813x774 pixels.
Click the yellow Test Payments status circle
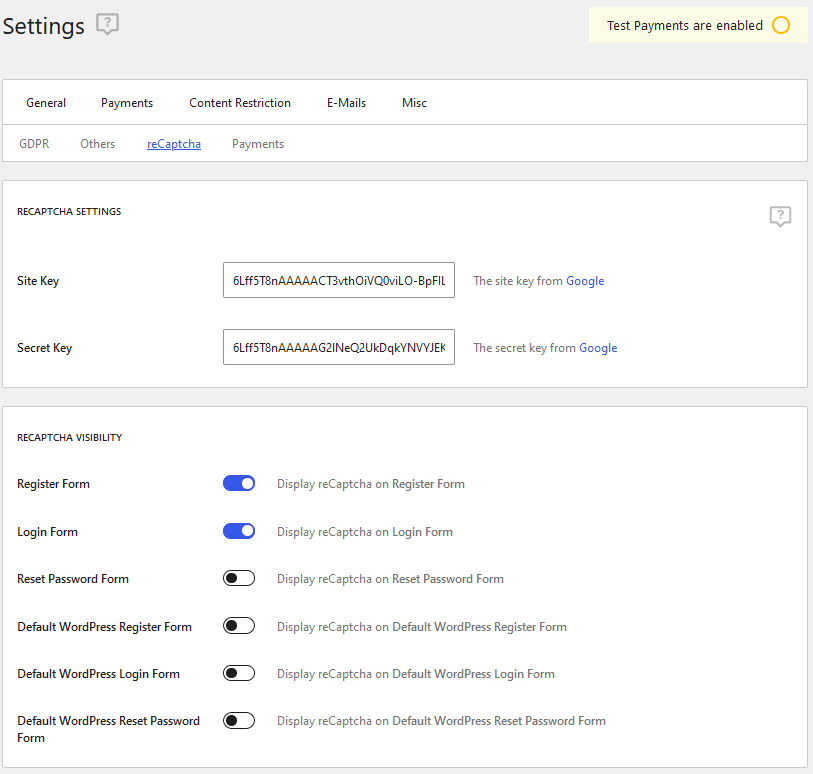click(781, 26)
